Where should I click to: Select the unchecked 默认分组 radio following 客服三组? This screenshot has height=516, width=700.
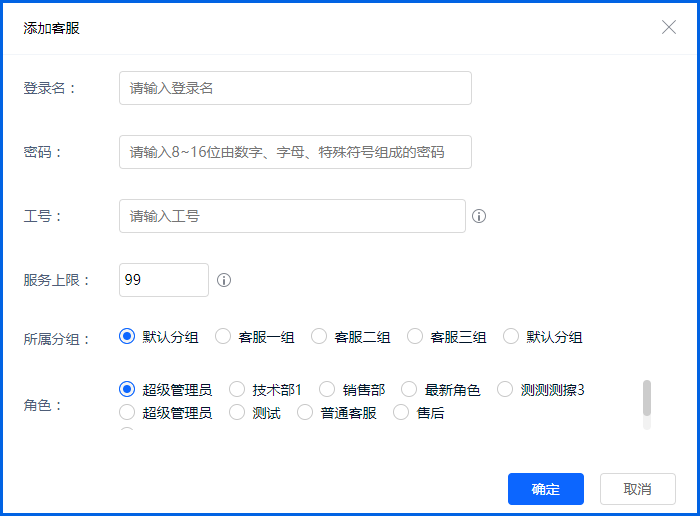click(511, 336)
